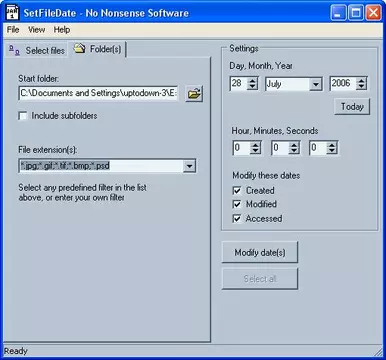Minimize the SetFileDate window

click(338, 13)
